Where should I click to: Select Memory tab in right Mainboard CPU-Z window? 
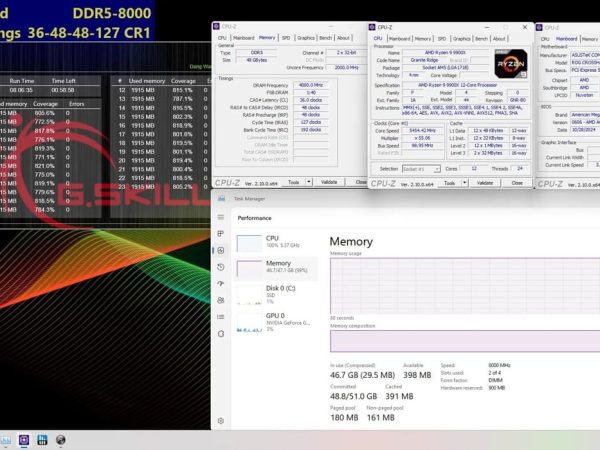point(589,39)
